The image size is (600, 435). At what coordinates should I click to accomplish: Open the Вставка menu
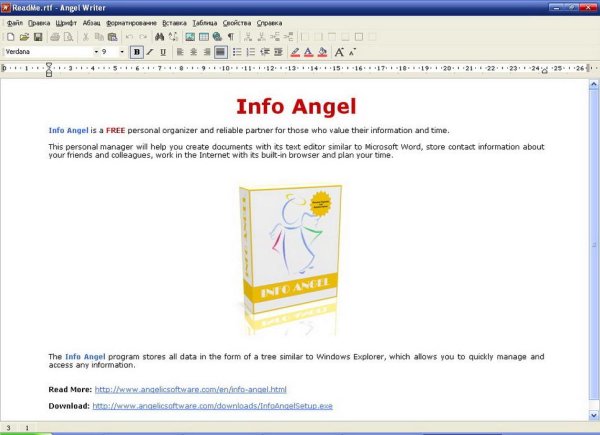tap(174, 23)
